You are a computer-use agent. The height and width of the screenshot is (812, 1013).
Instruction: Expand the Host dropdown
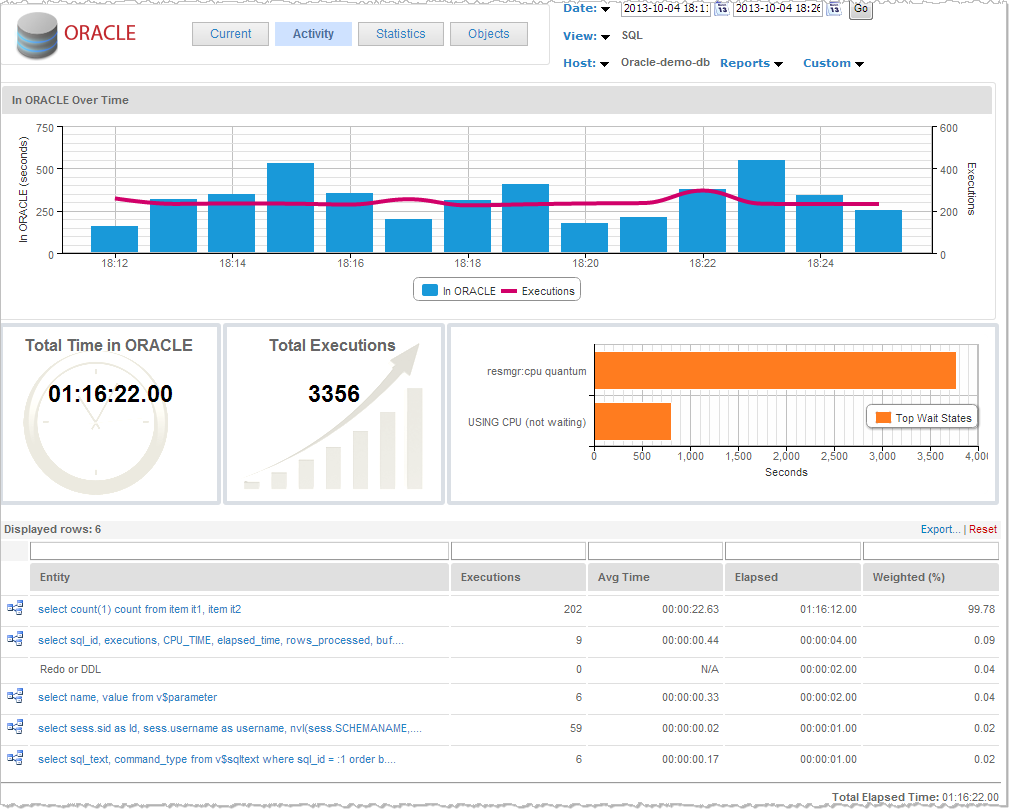tap(605, 64)
